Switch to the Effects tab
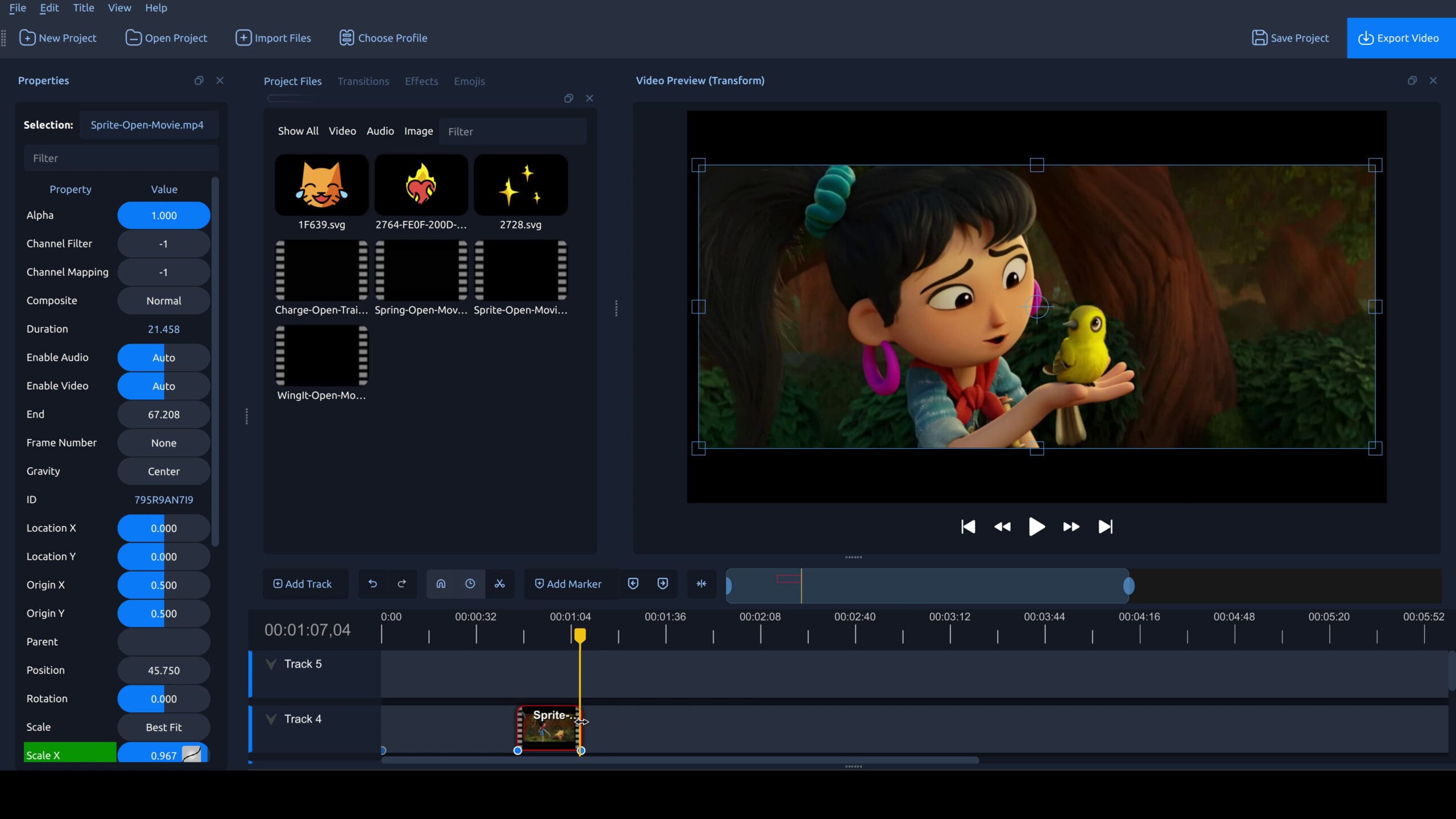The image size is (1456, 819). coord(421,81)
